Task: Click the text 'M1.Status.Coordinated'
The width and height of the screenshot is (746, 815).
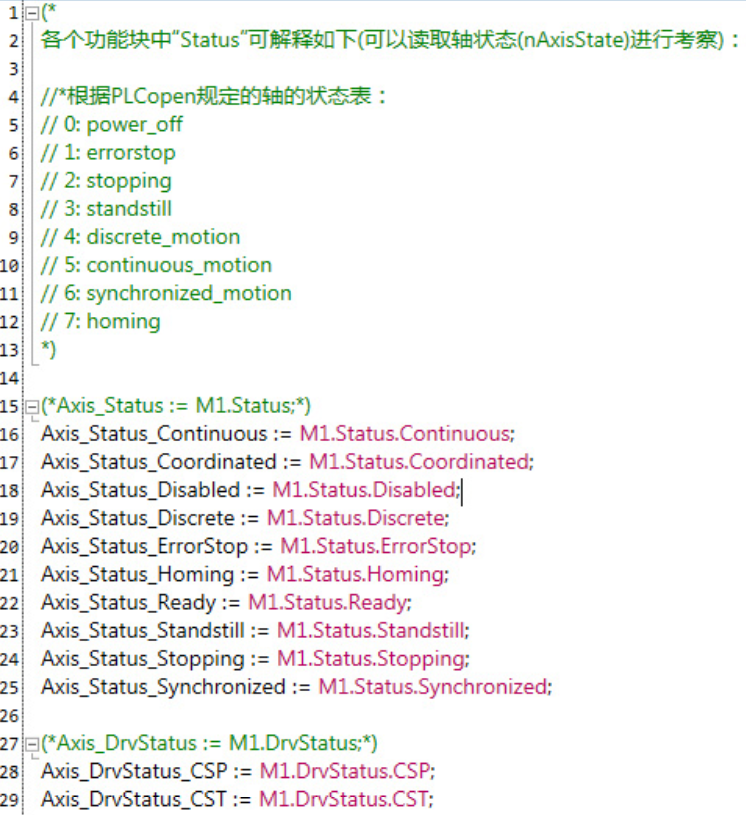Action: pyautogui.click(x=420, y=462)
